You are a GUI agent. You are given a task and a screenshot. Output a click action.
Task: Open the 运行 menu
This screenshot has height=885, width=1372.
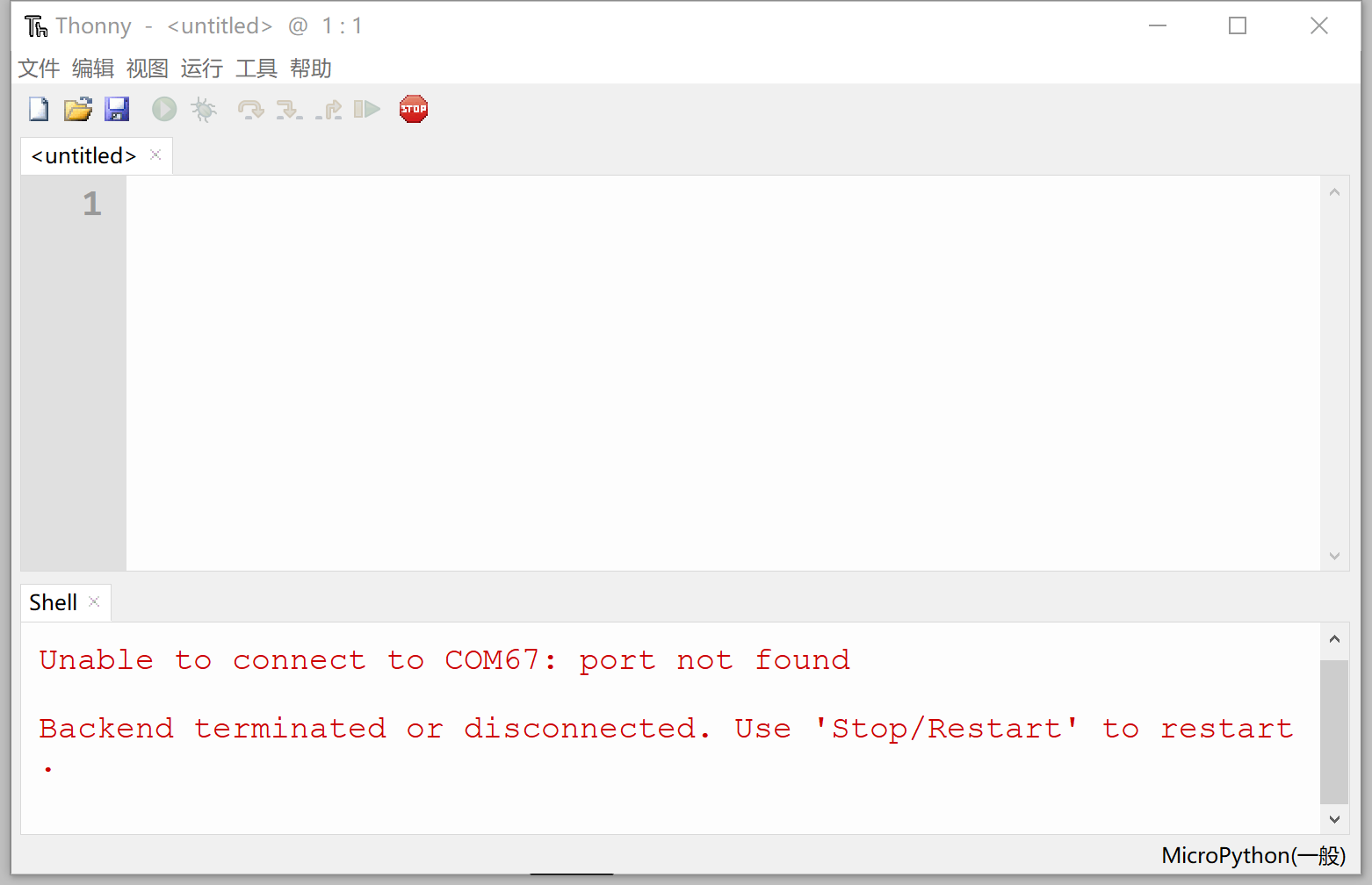tap(202, 68)
